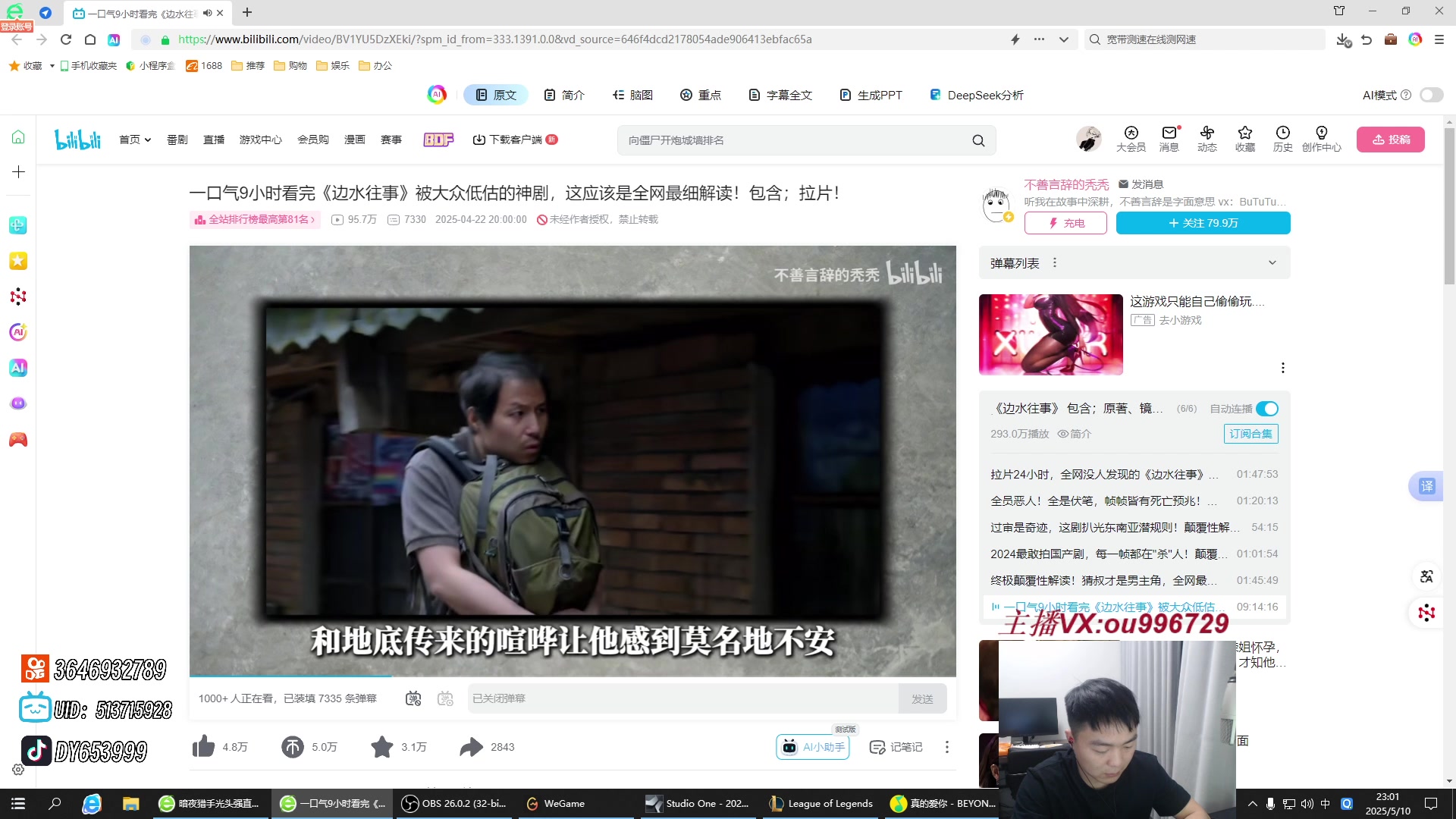Screen dimensions: 1456x819
Task: Click the 投稿 upload button
Action: tap(1391, 140)
